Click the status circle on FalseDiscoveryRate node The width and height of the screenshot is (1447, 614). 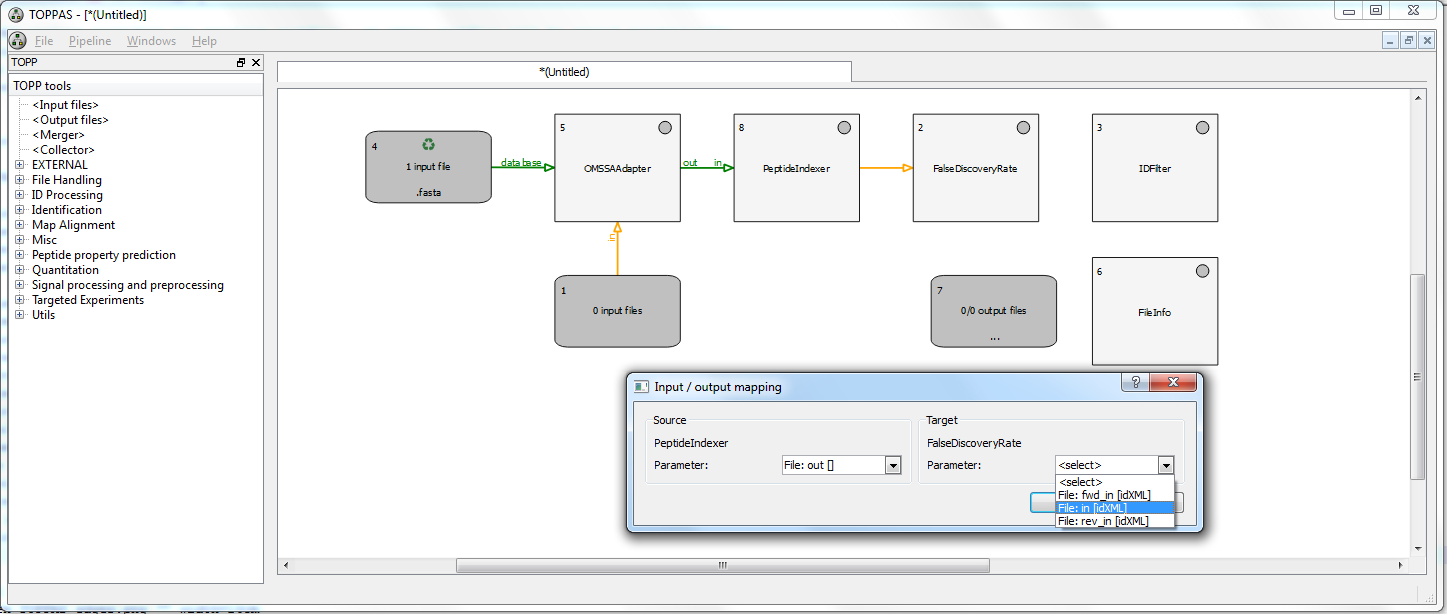1023,128
